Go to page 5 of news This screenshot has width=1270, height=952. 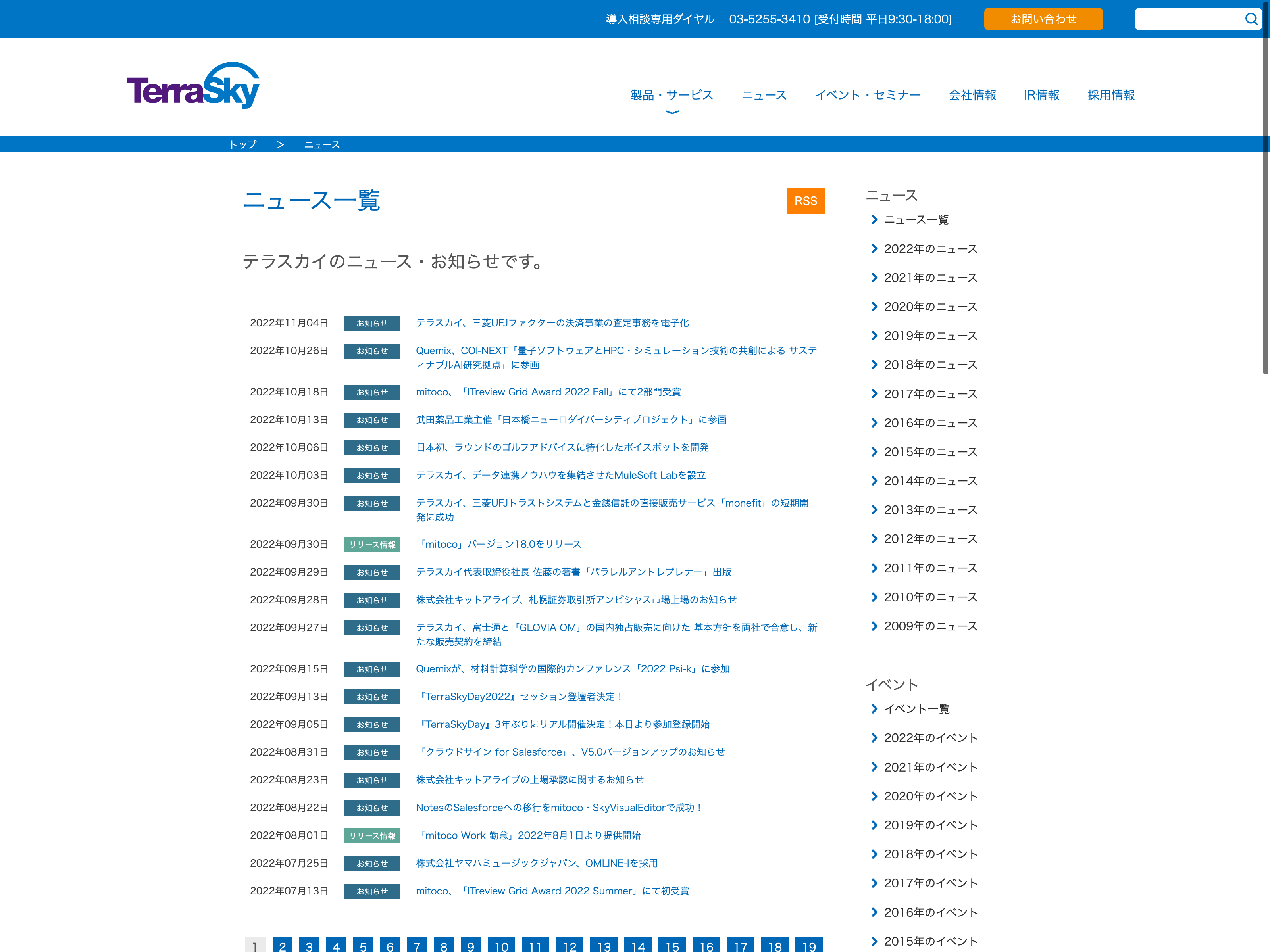363,945
